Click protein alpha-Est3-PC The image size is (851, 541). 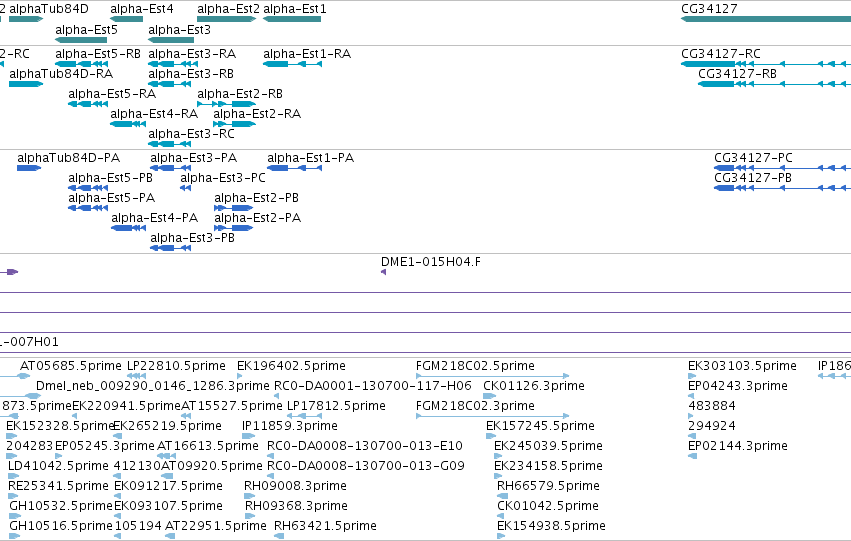[186, 188]
